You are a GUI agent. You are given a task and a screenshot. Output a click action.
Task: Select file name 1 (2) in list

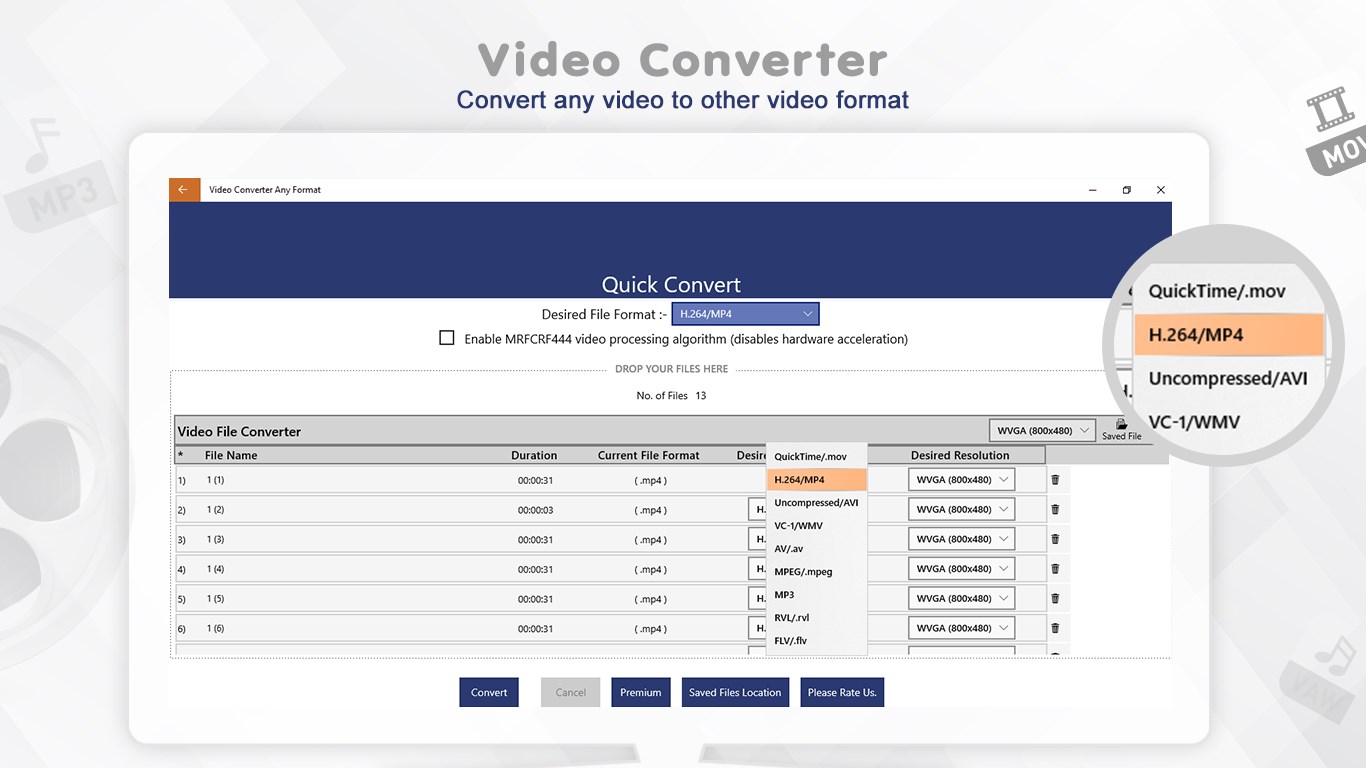[x=215, y=510]
